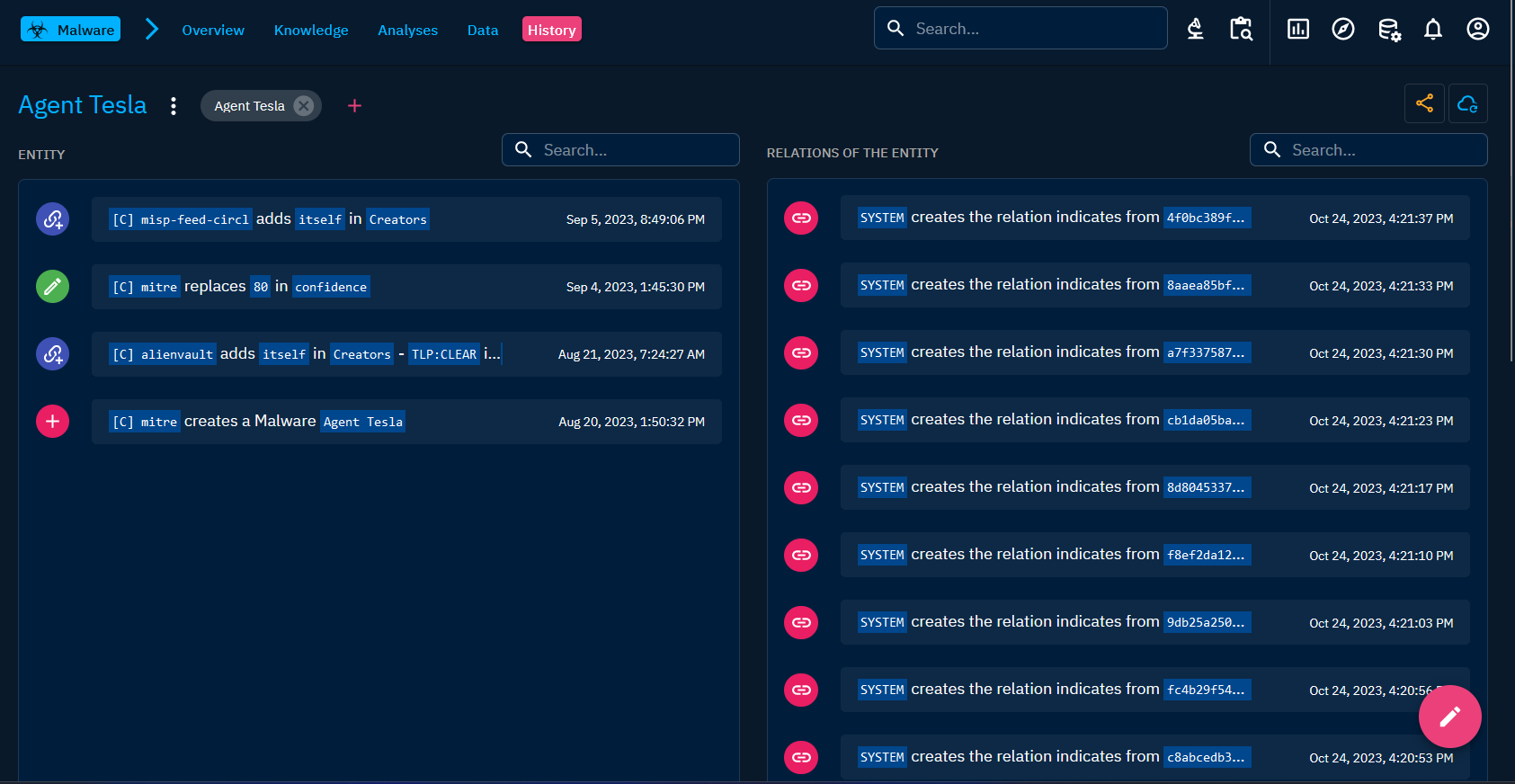Open relation row from 4f0bc389f
Image resolution: width=1515 pixels, height=784 pixels.
pyautogui.click(x=1155, y=218)
